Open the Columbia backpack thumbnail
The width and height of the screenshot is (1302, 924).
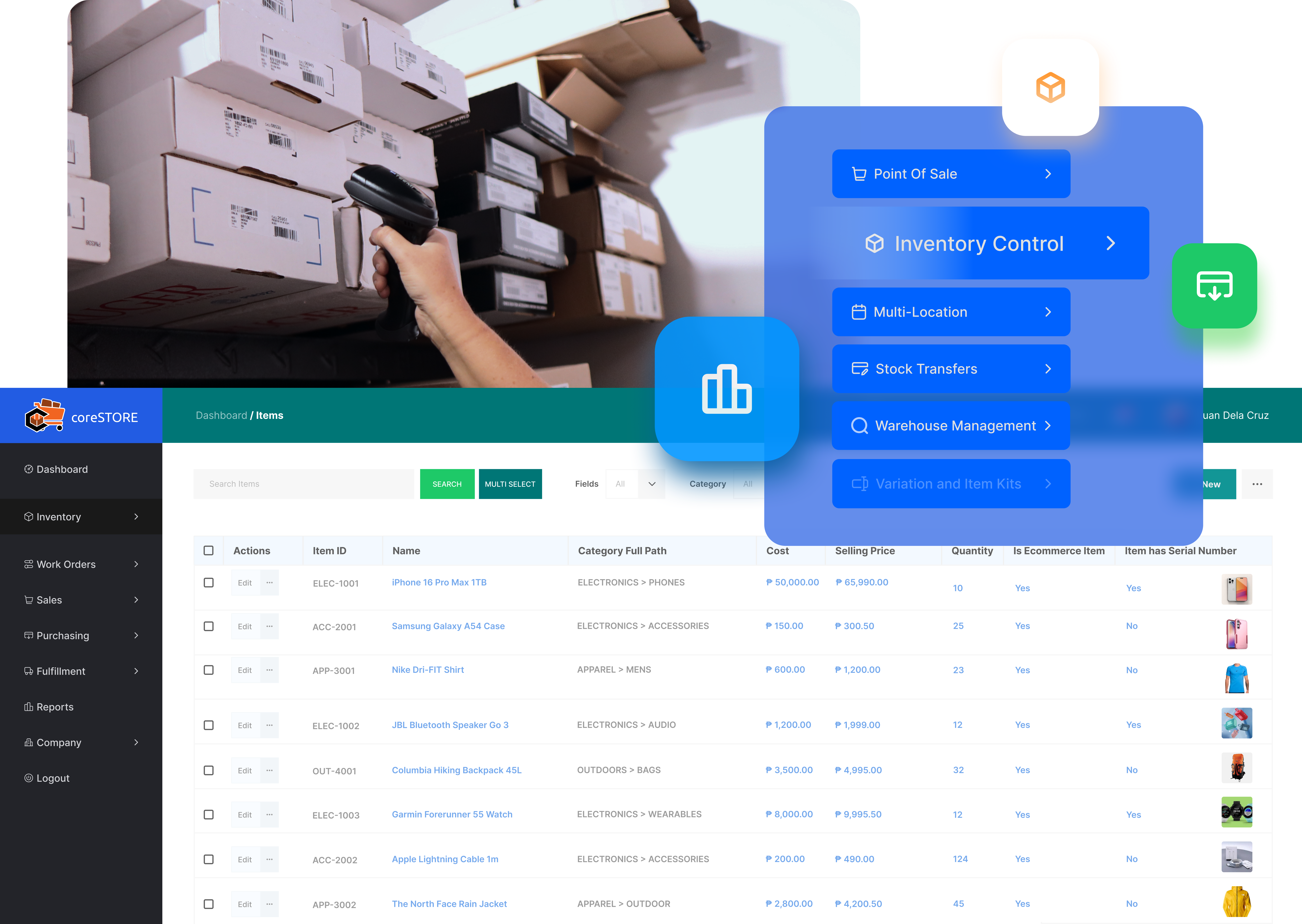(1237, 768)
